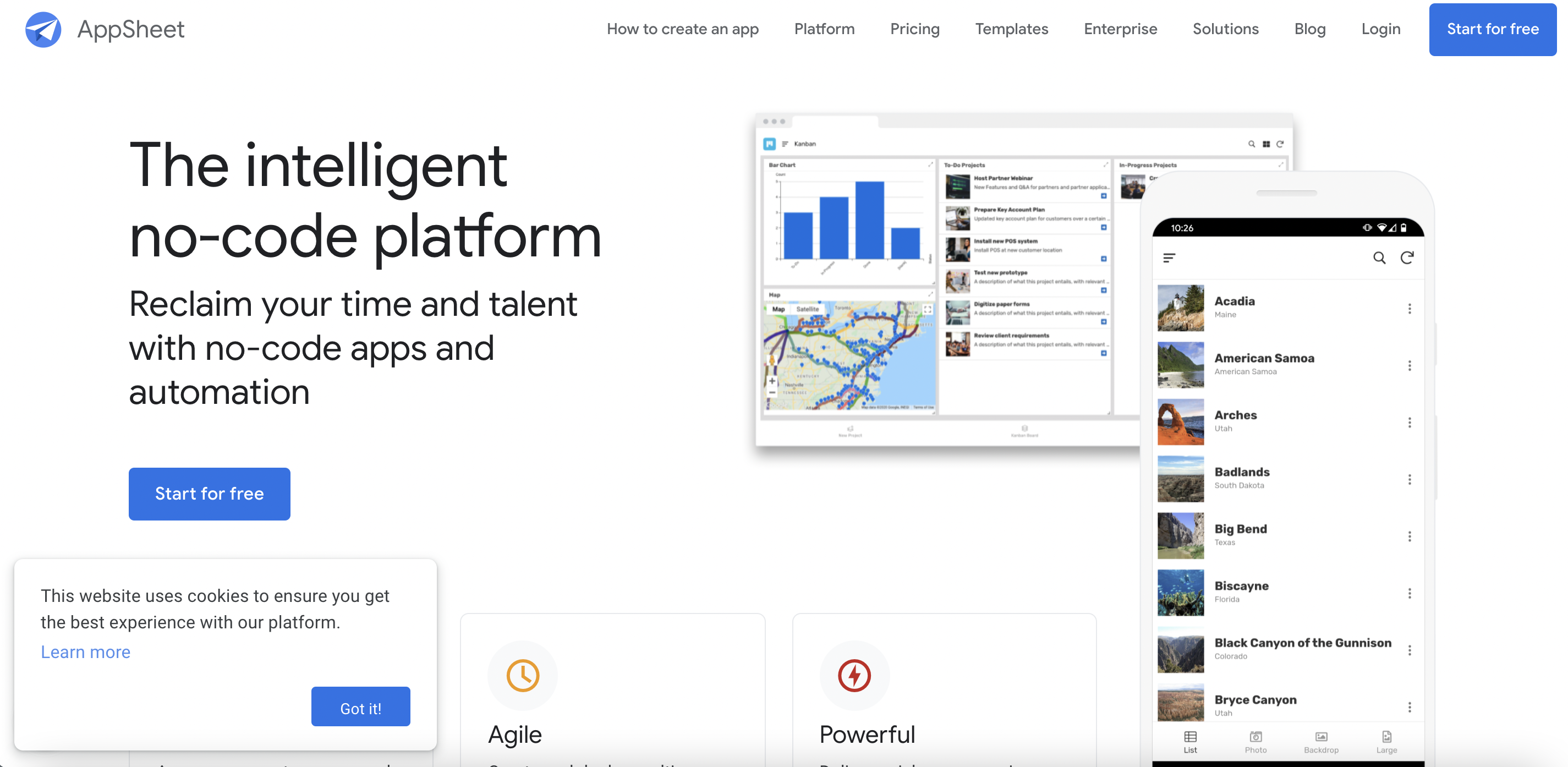1568x767 pixels.
Task: Open the three-dot menu for Badlands
Action: point(1409,480)
